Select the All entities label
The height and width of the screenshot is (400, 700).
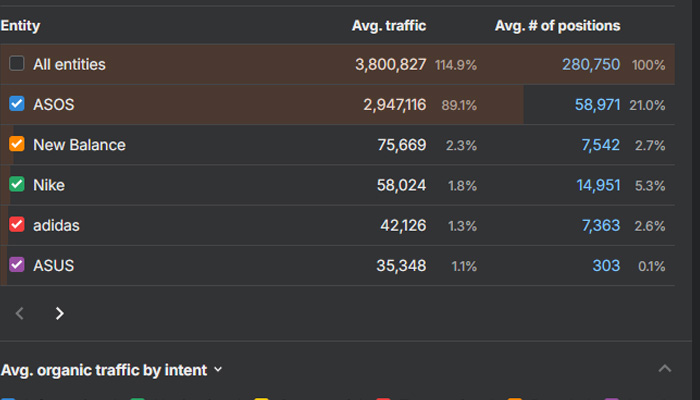point(69,65)
